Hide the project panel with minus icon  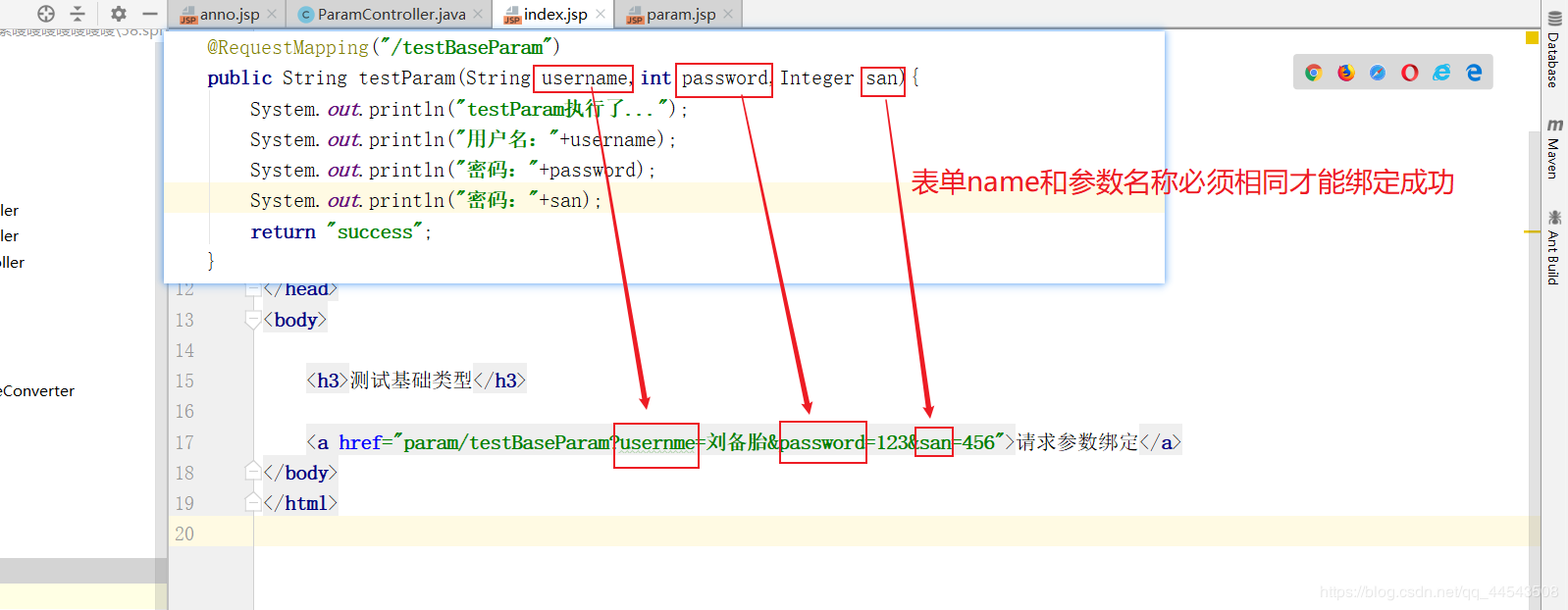(x=150, y=14)
